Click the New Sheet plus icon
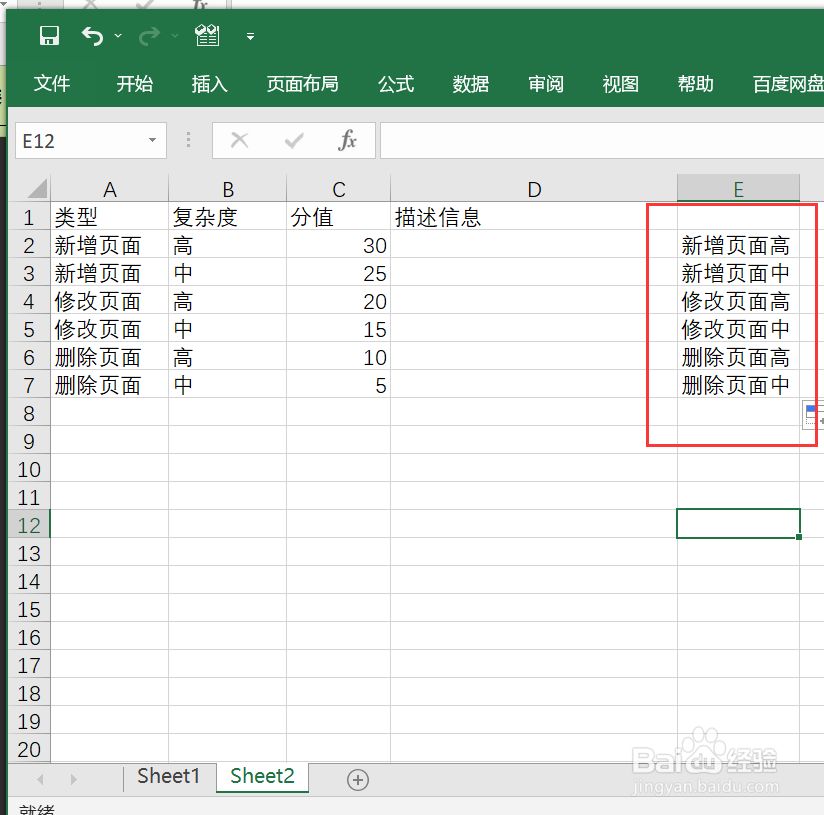The height and width of the screenshot is (815, 824). 358,779
